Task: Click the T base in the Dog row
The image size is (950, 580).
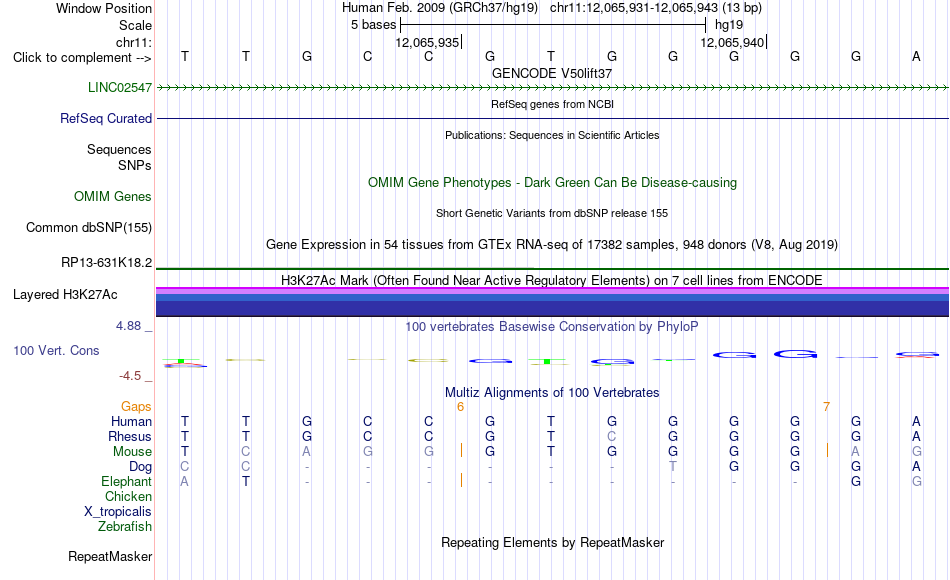Action: 673,467
